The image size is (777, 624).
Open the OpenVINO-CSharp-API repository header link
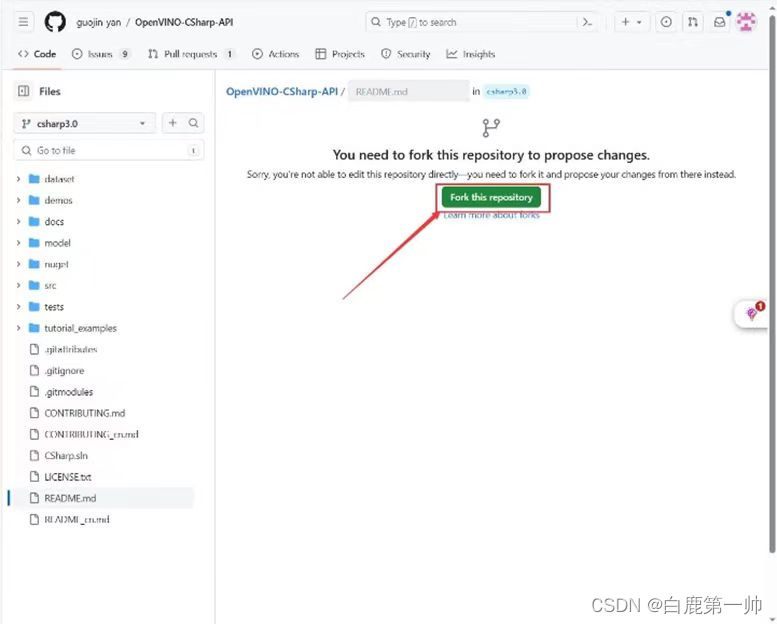[184, 22]
